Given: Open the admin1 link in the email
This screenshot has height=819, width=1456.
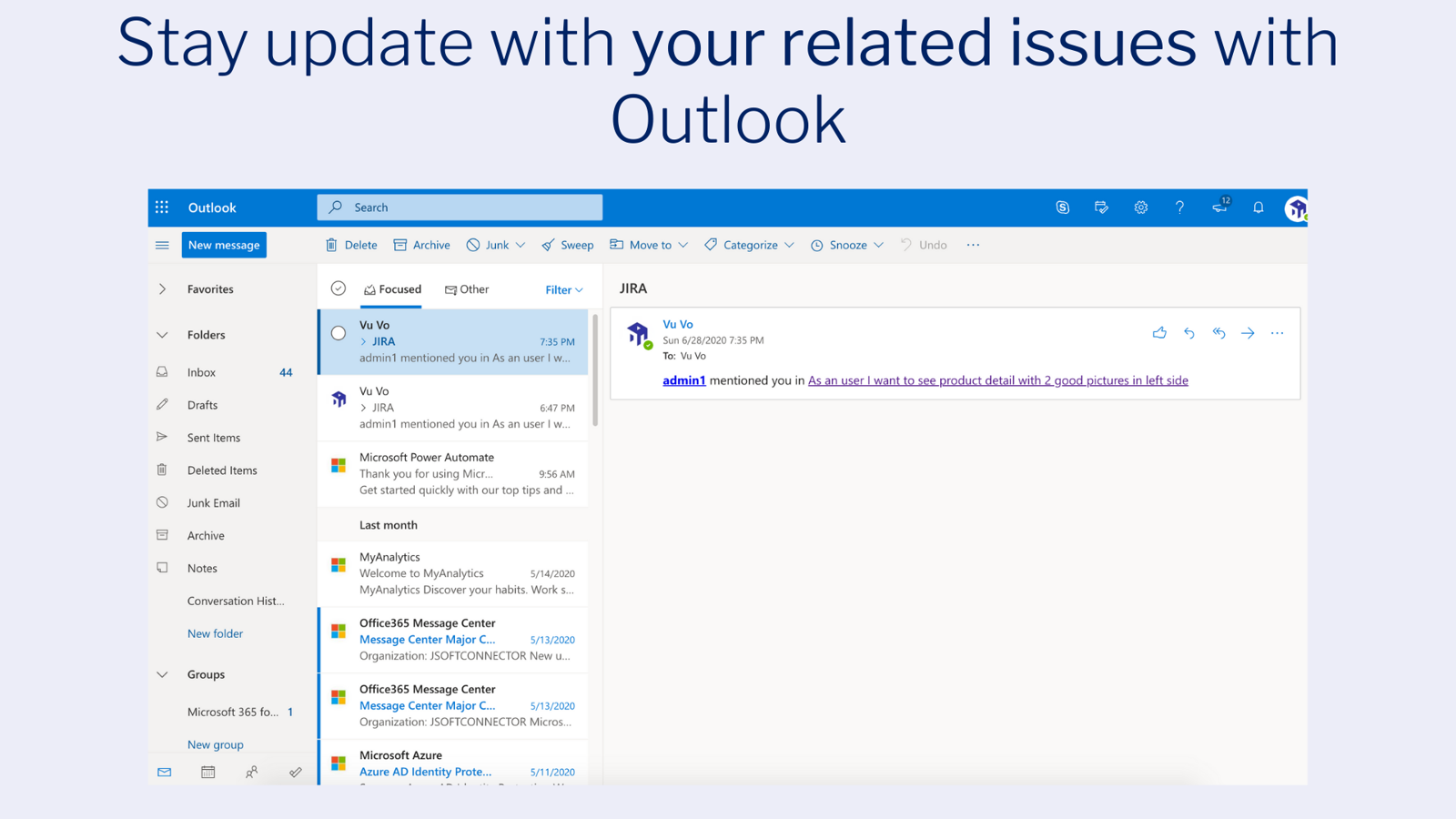Looking at the screenshot, I should [x=684, y=380].
